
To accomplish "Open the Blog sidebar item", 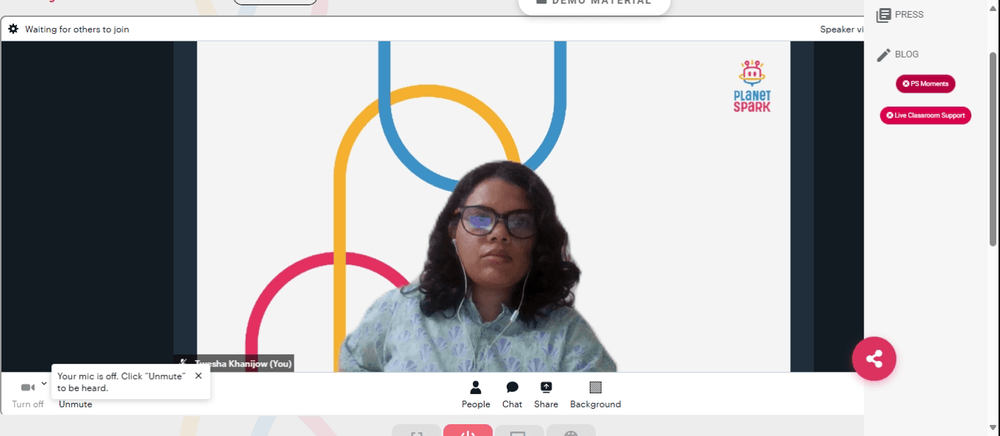I will 897,55.
